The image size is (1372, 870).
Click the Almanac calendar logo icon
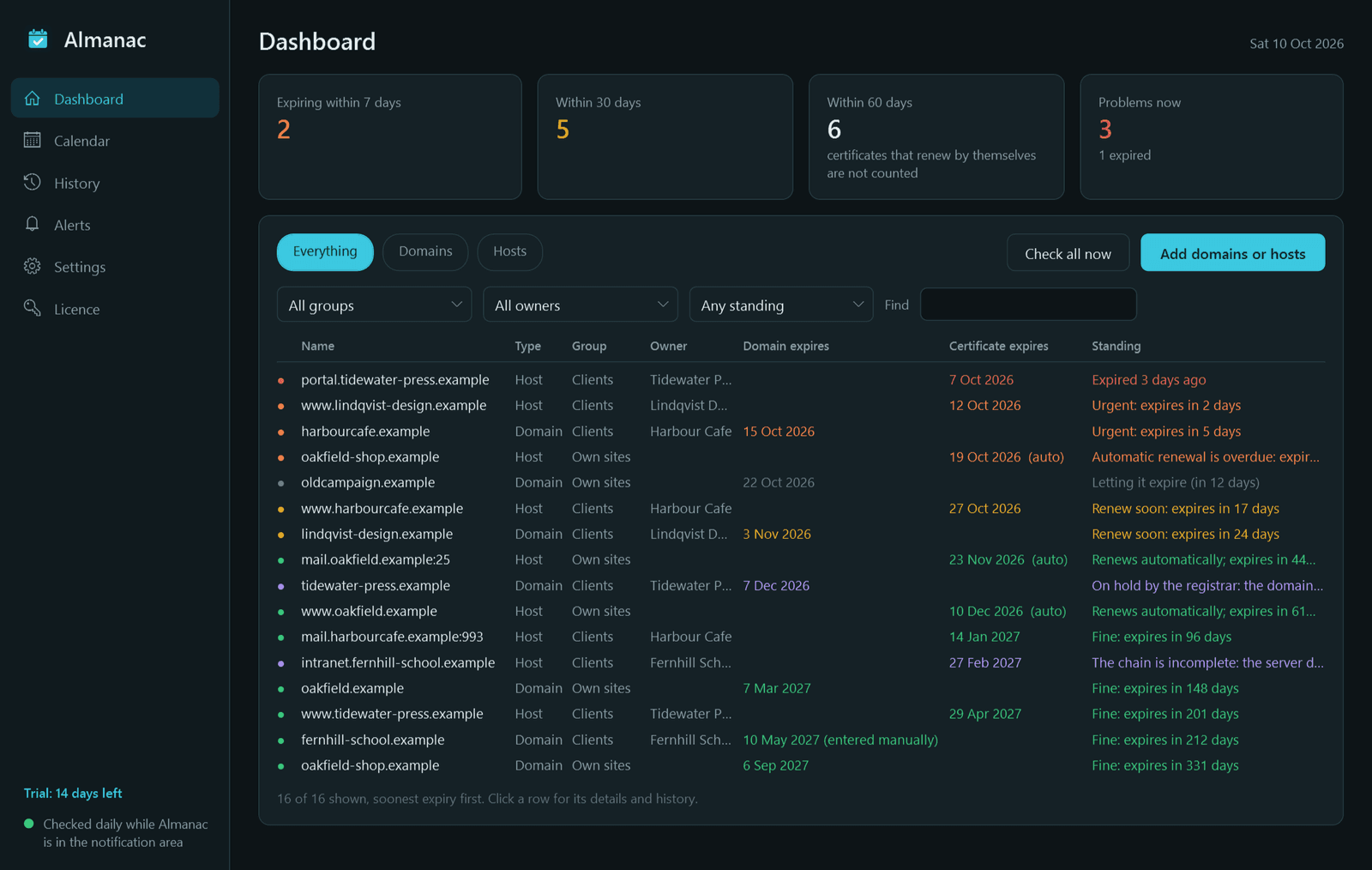point(38,39)
